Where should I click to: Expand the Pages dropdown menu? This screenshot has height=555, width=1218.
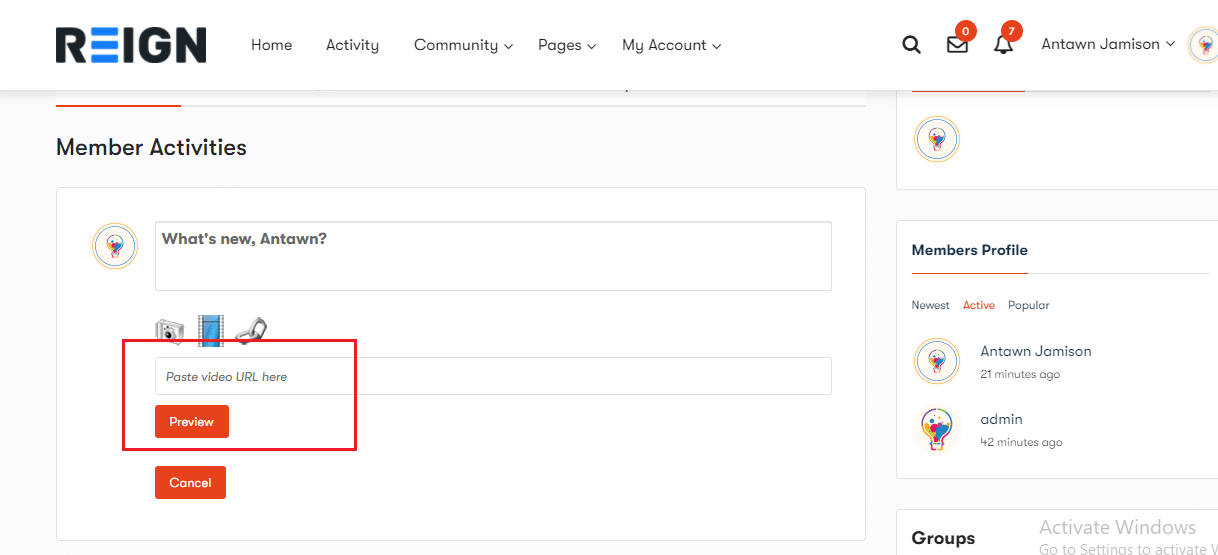point(566,45)
